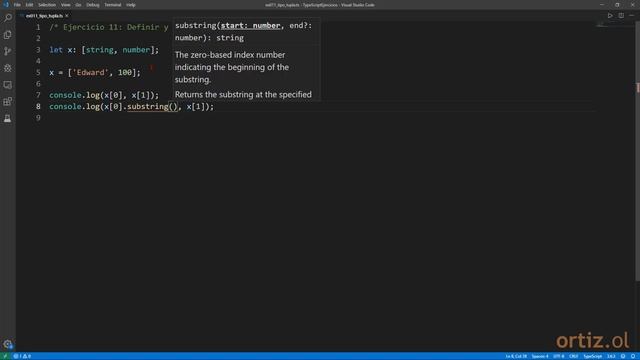Select the ex011 TypeScript file tab
This screenshot has height=360, width=640.
44,16
